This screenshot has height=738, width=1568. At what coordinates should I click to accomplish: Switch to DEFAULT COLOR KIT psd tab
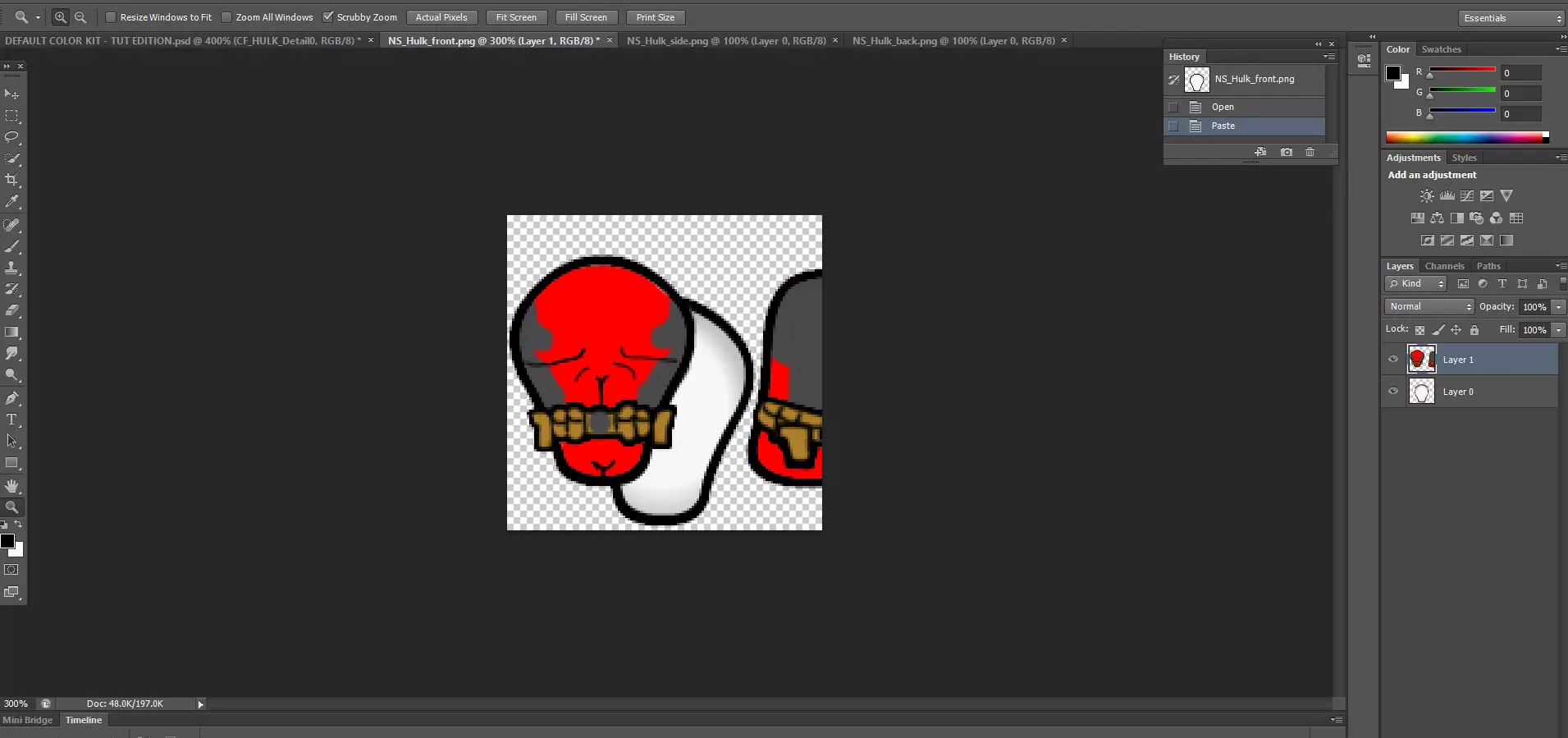click(x=183, y=40)
